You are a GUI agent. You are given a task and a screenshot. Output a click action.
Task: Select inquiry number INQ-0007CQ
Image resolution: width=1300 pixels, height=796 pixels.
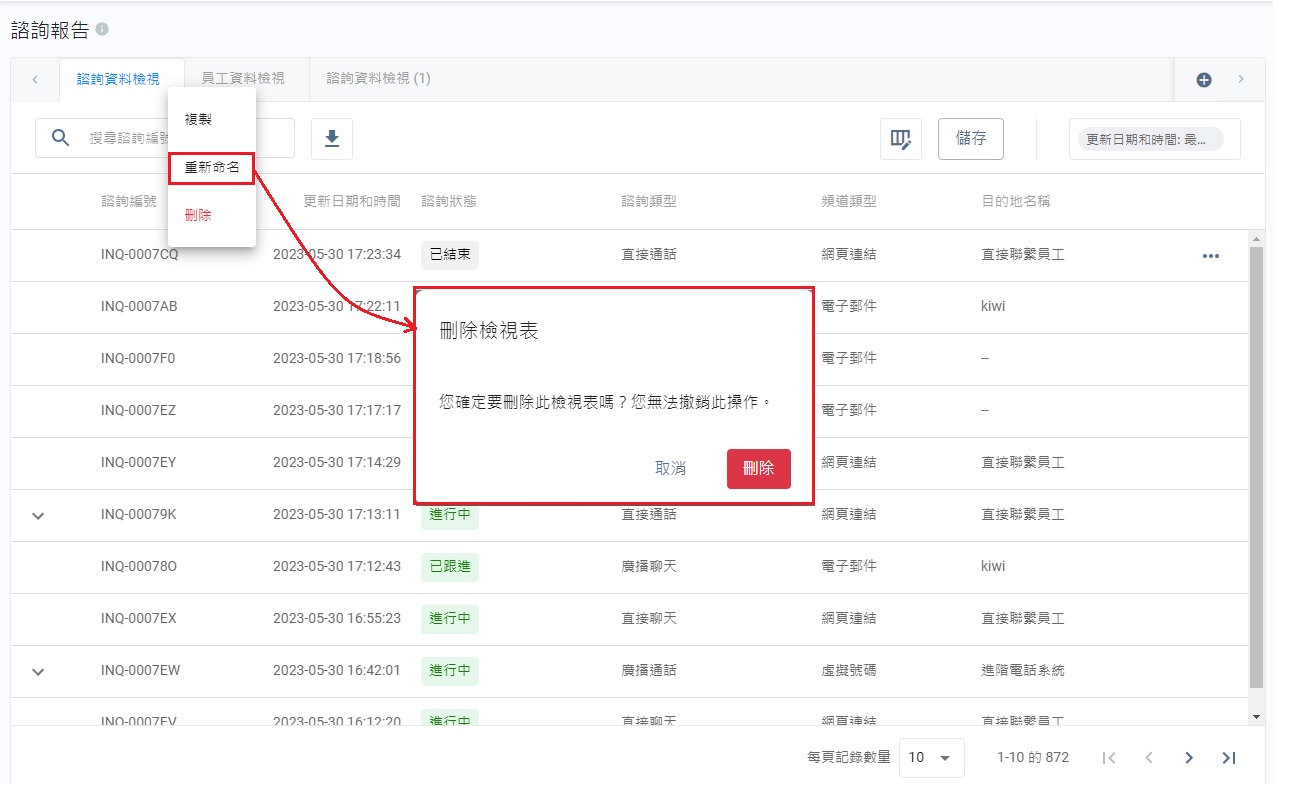tap(139, 254)
